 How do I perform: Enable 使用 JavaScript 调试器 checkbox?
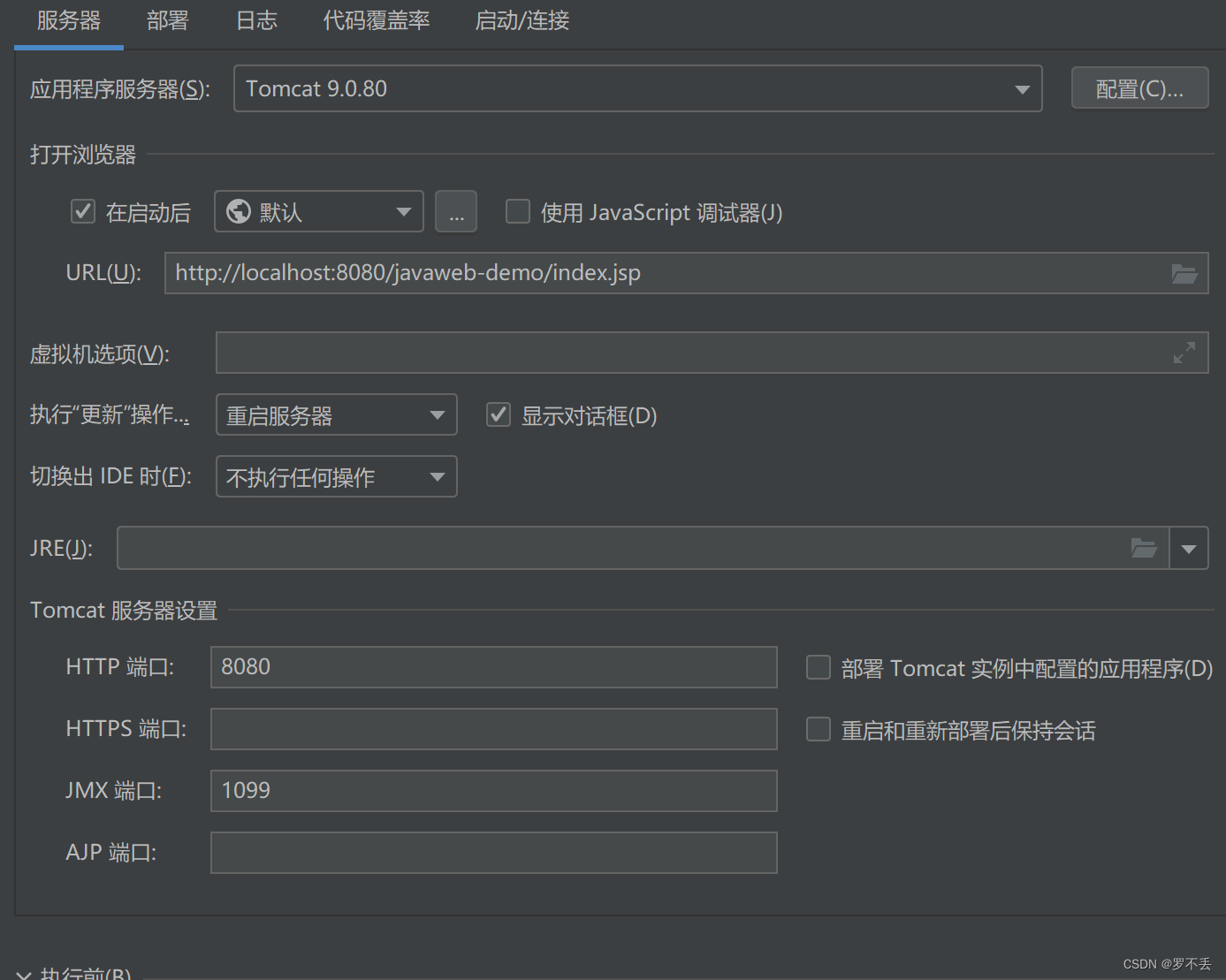pyautogui.click(x=518, y=212)
